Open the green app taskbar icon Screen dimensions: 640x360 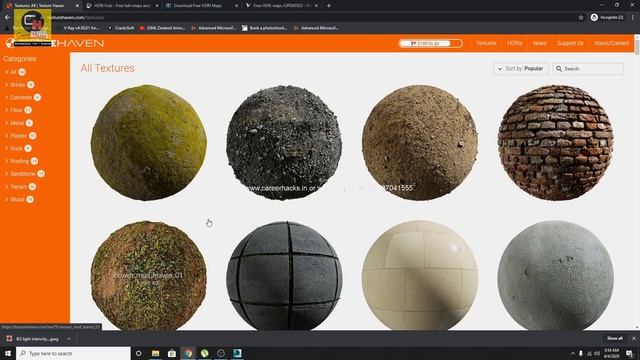204,353
